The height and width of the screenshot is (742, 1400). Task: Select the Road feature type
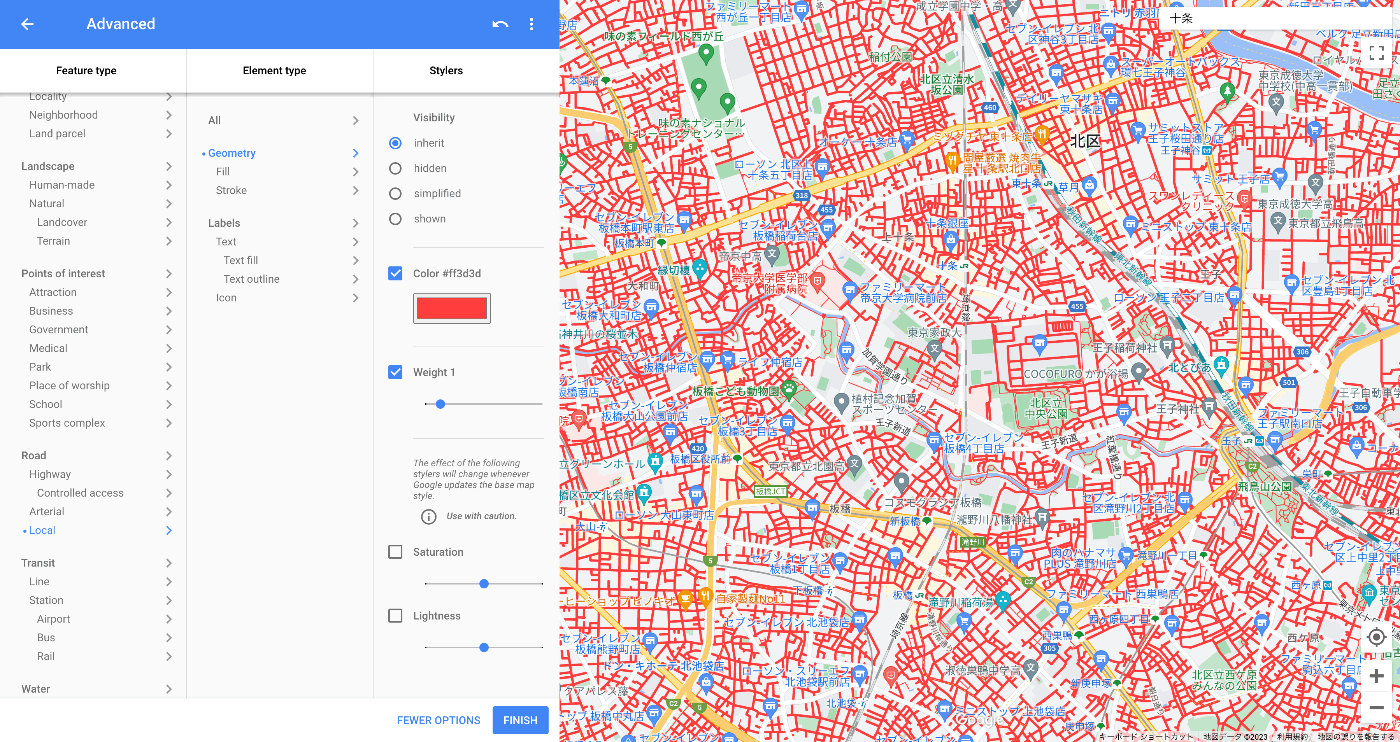34,455
